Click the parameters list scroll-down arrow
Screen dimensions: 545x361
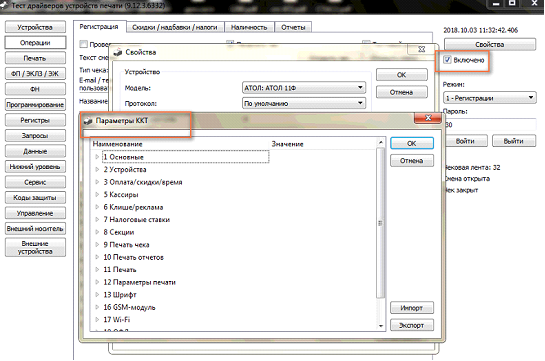(x=381, y=326)
